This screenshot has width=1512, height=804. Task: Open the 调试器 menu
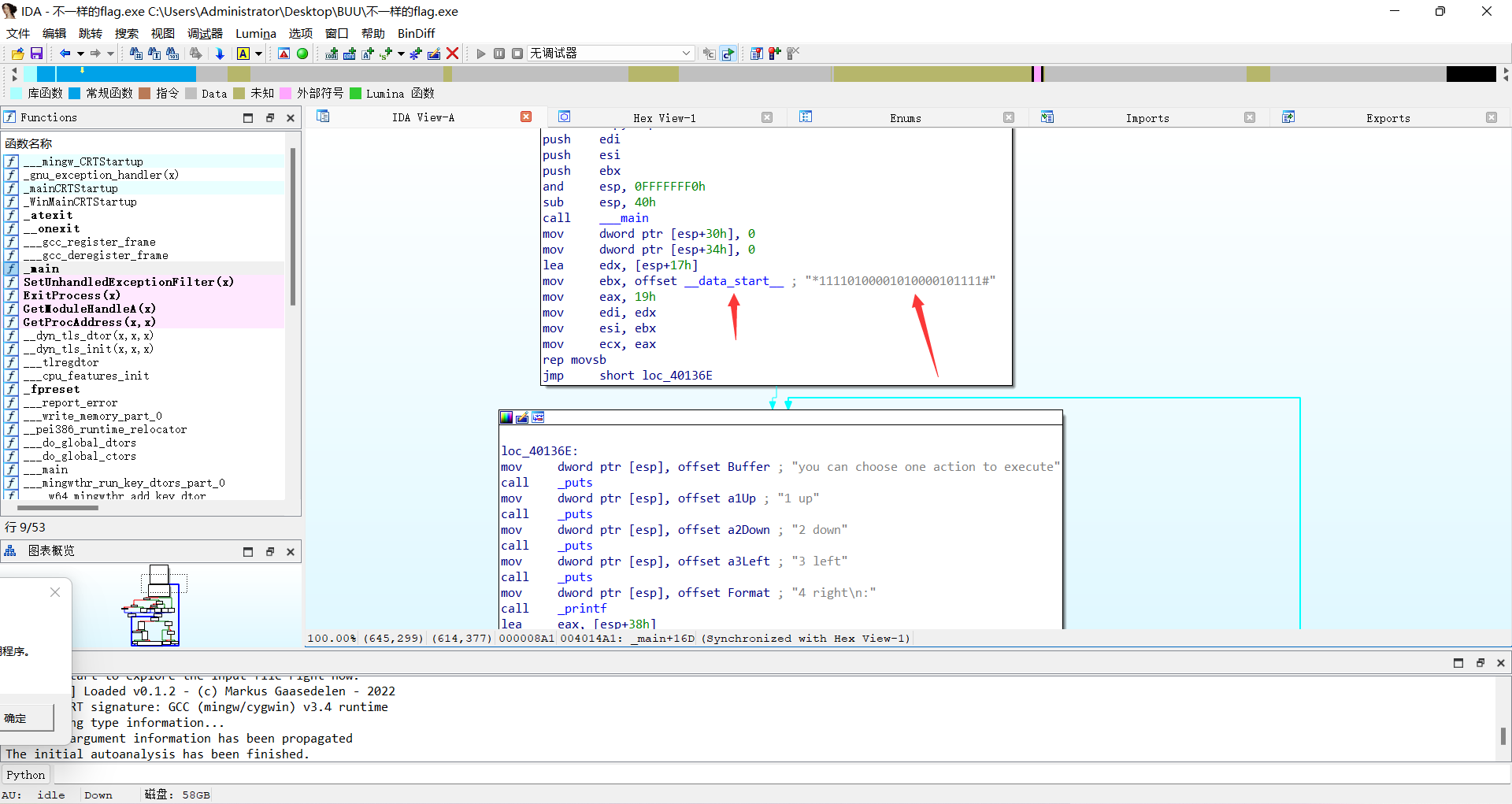coord(205,33)
